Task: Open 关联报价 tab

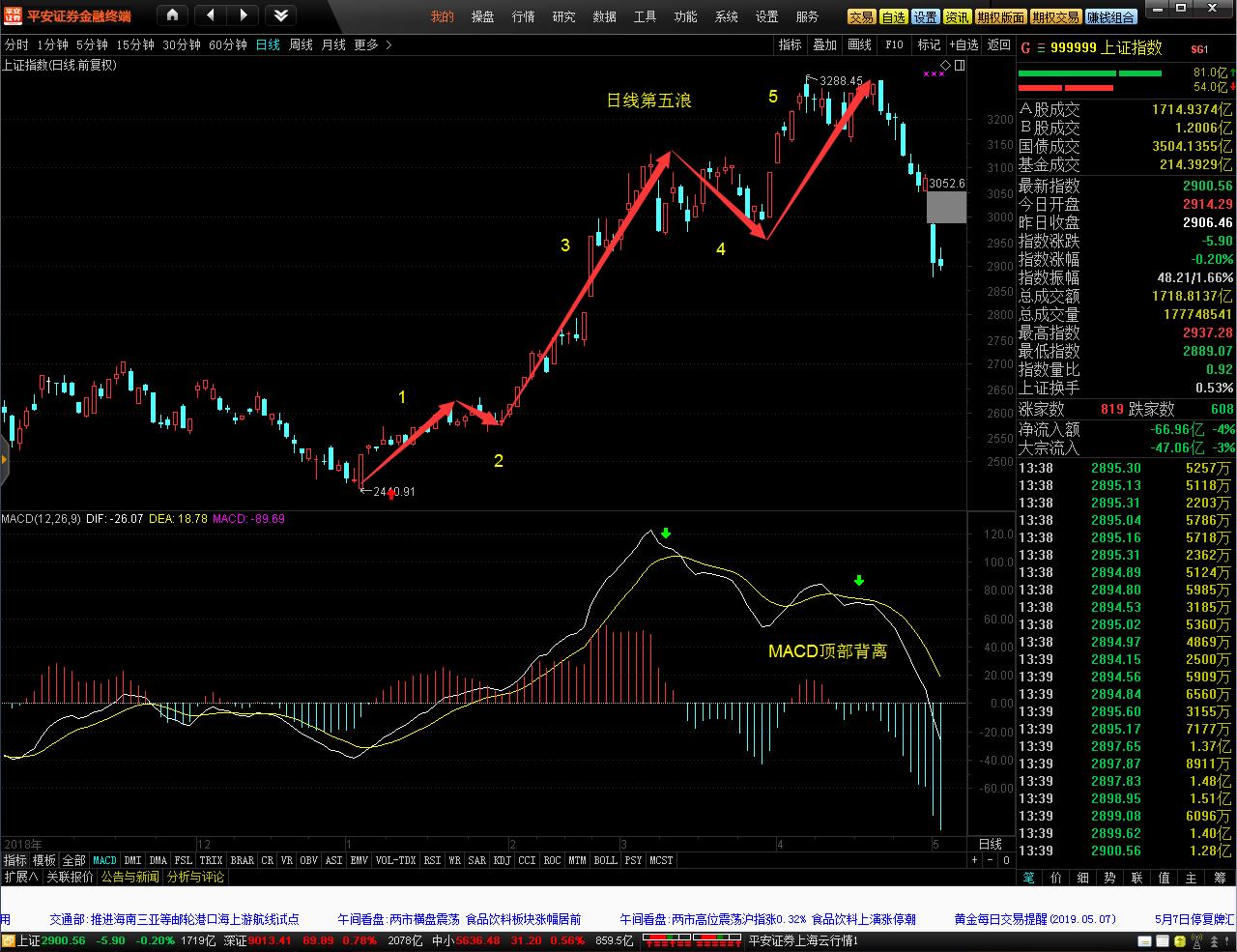Action: pyautogui.click(x=71, y=877)
